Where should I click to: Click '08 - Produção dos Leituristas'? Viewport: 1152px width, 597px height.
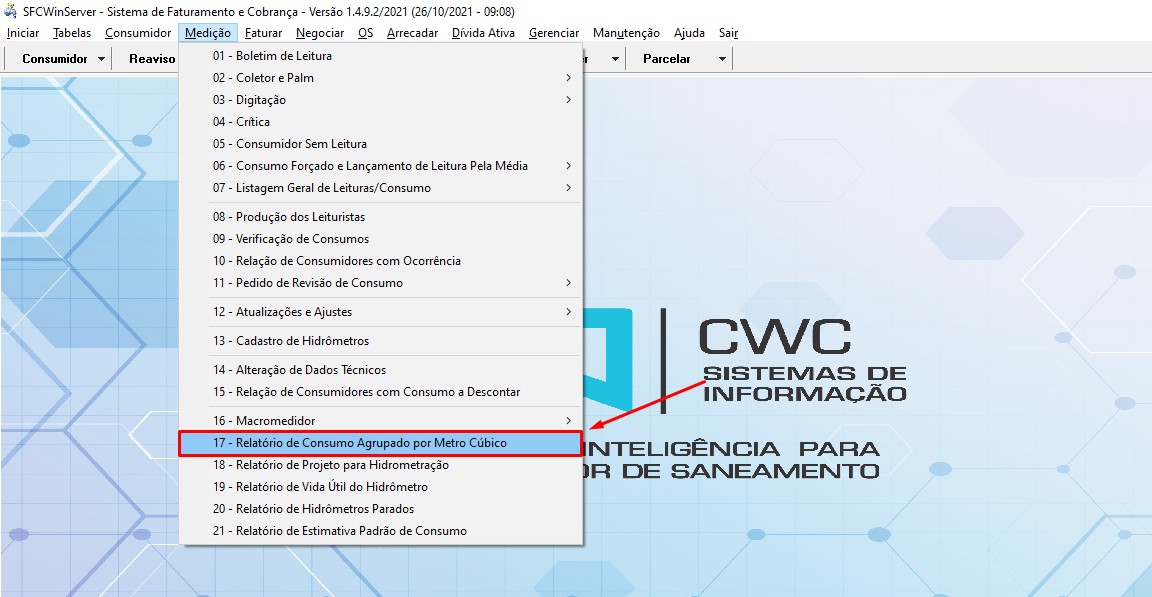288,217
